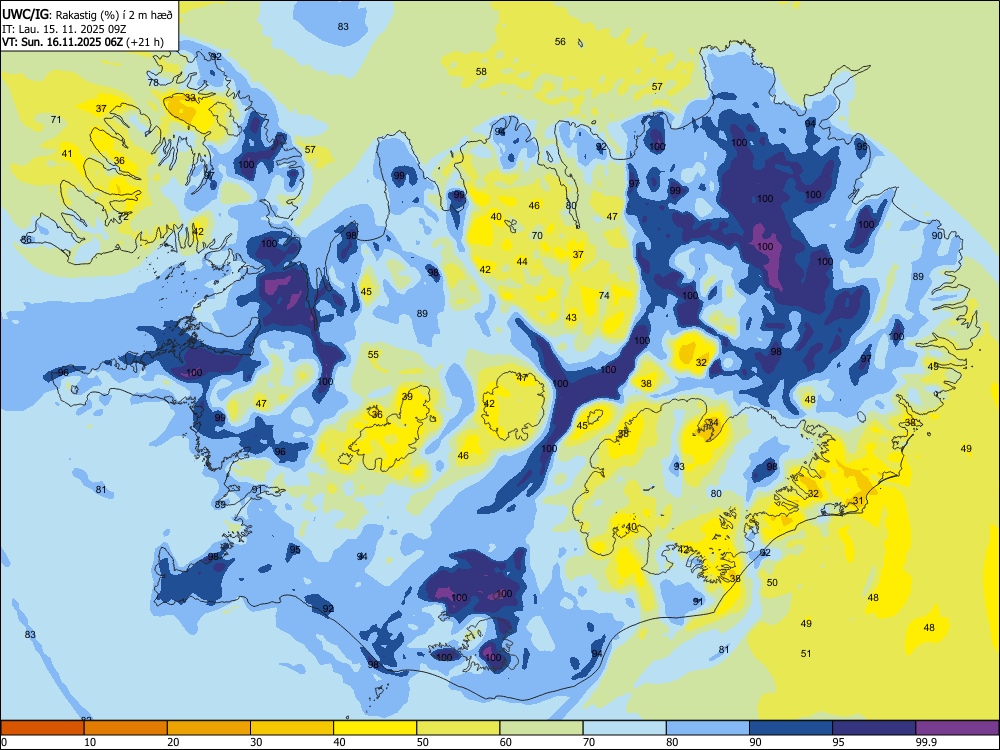1000x750 pixels.
Task: Click the '30' legend scale label
Action: (x=256, y=742)
